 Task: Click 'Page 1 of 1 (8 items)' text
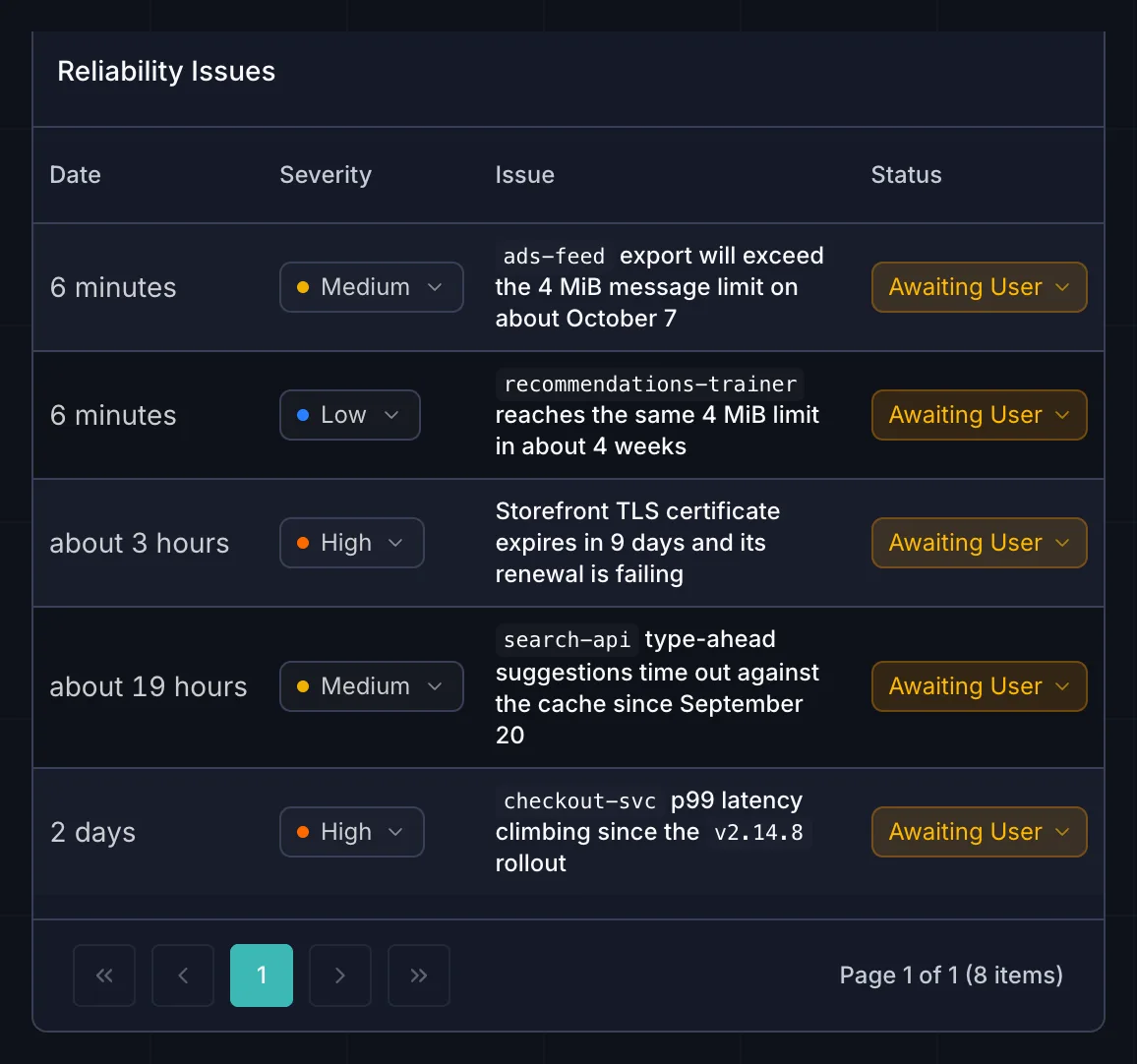(x=951, y=975)
